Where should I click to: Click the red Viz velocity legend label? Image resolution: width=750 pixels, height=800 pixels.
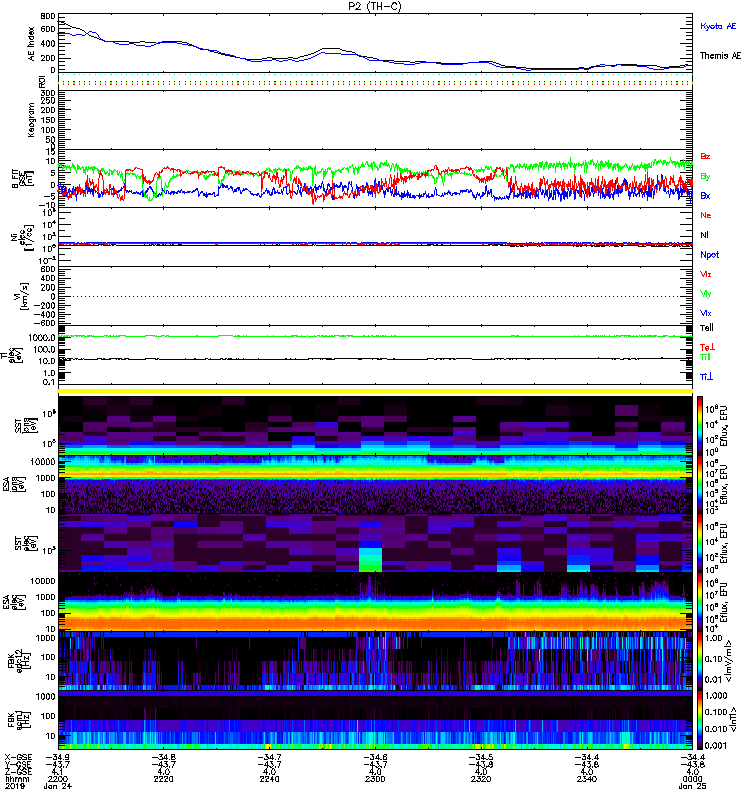tap(706, 274)
